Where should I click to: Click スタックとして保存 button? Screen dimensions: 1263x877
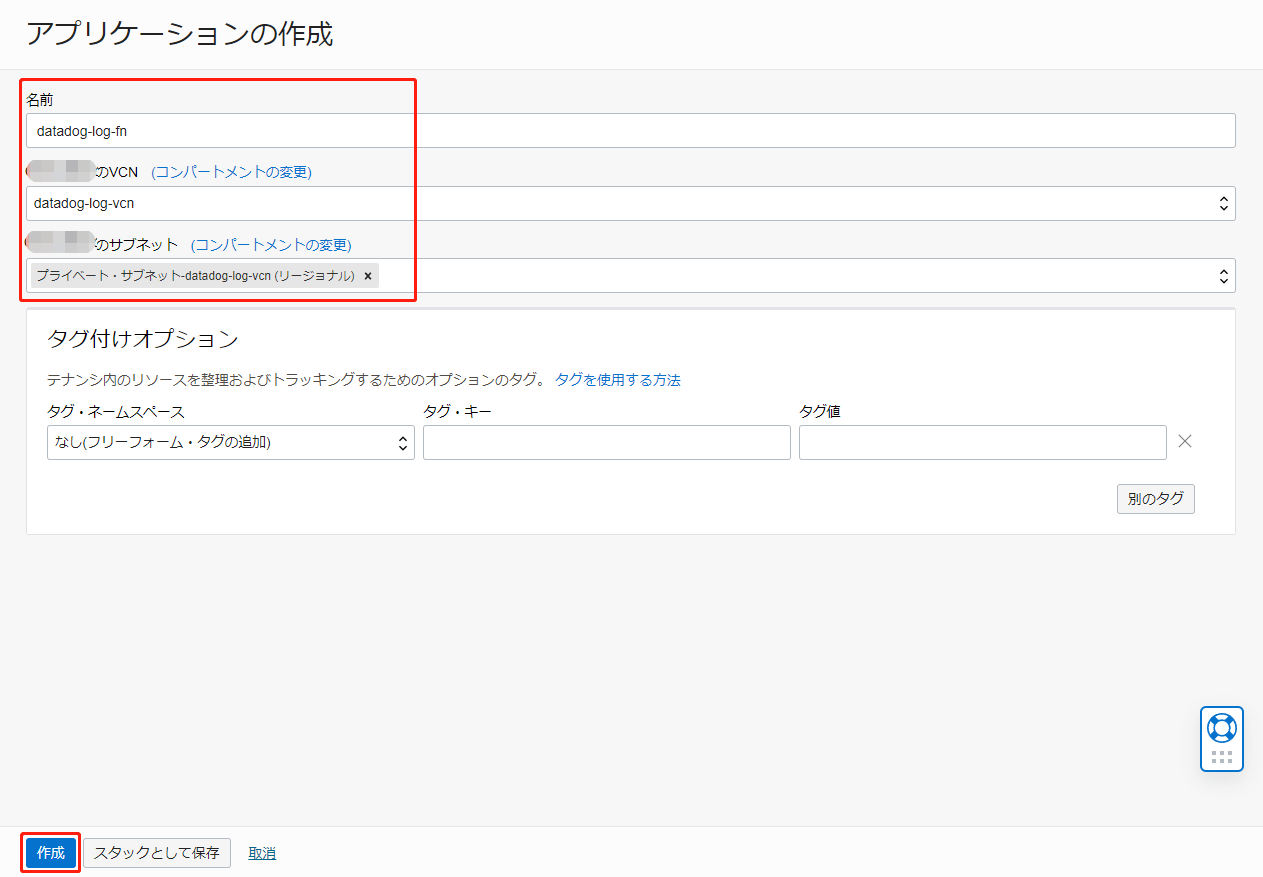(157, 853)
